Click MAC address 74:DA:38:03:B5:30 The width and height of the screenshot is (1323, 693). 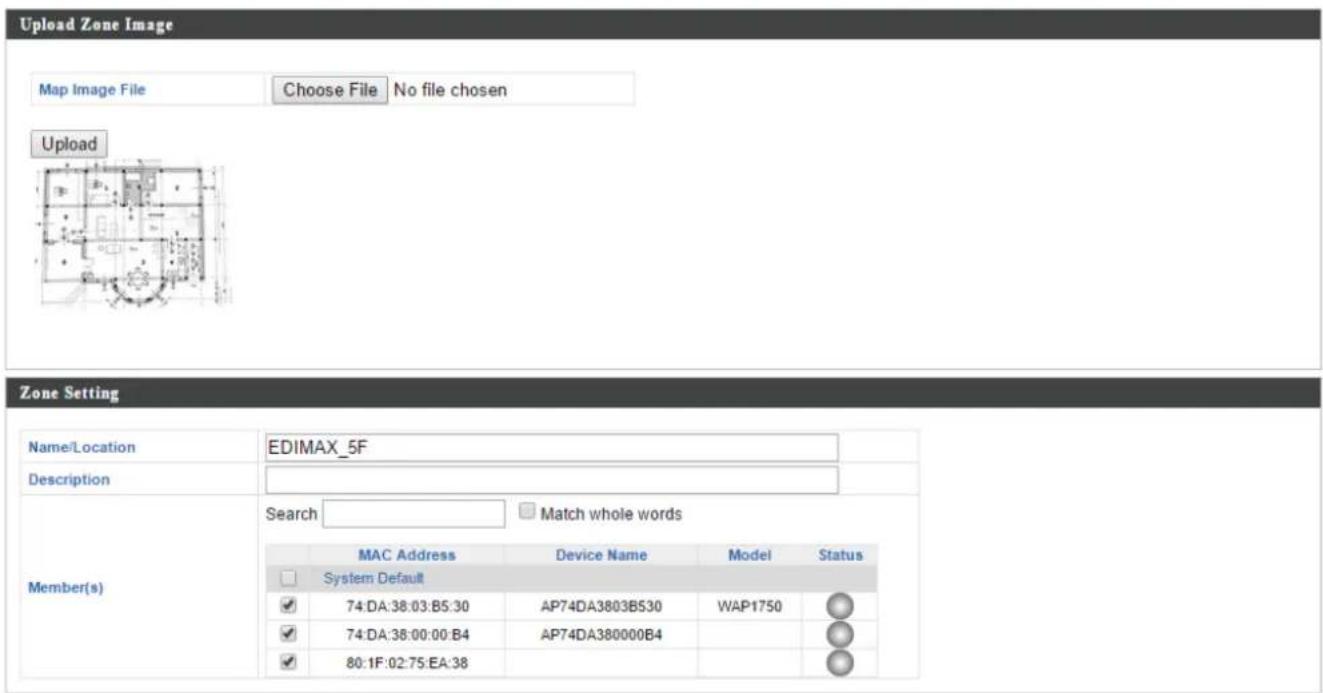[407, 607]
